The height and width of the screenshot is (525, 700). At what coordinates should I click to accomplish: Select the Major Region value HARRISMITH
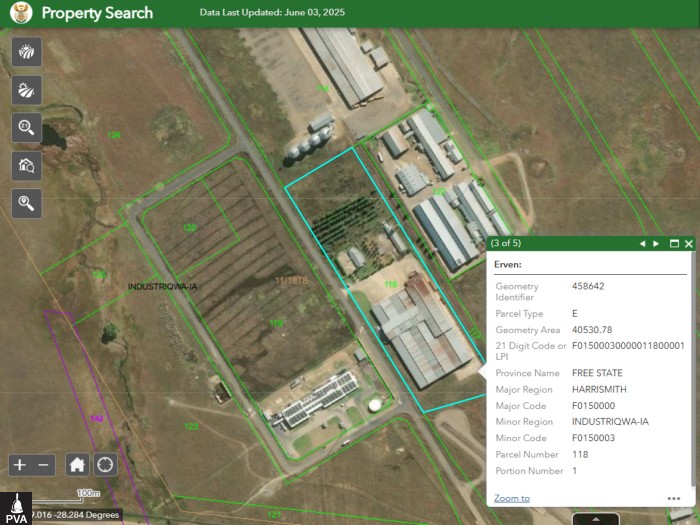click(x=599, y=389)
